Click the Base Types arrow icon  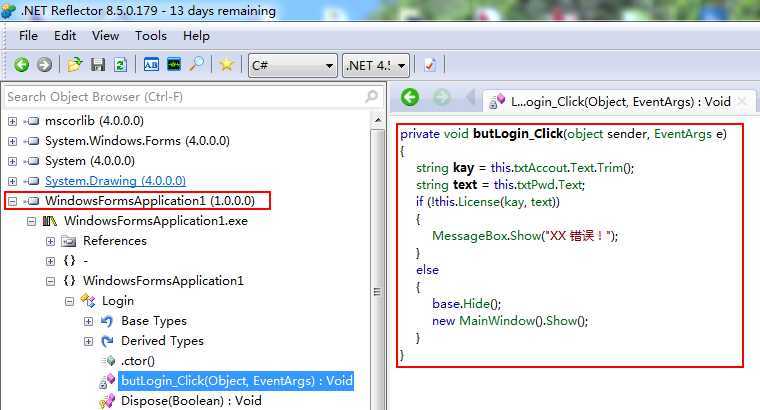pos(107,321)
